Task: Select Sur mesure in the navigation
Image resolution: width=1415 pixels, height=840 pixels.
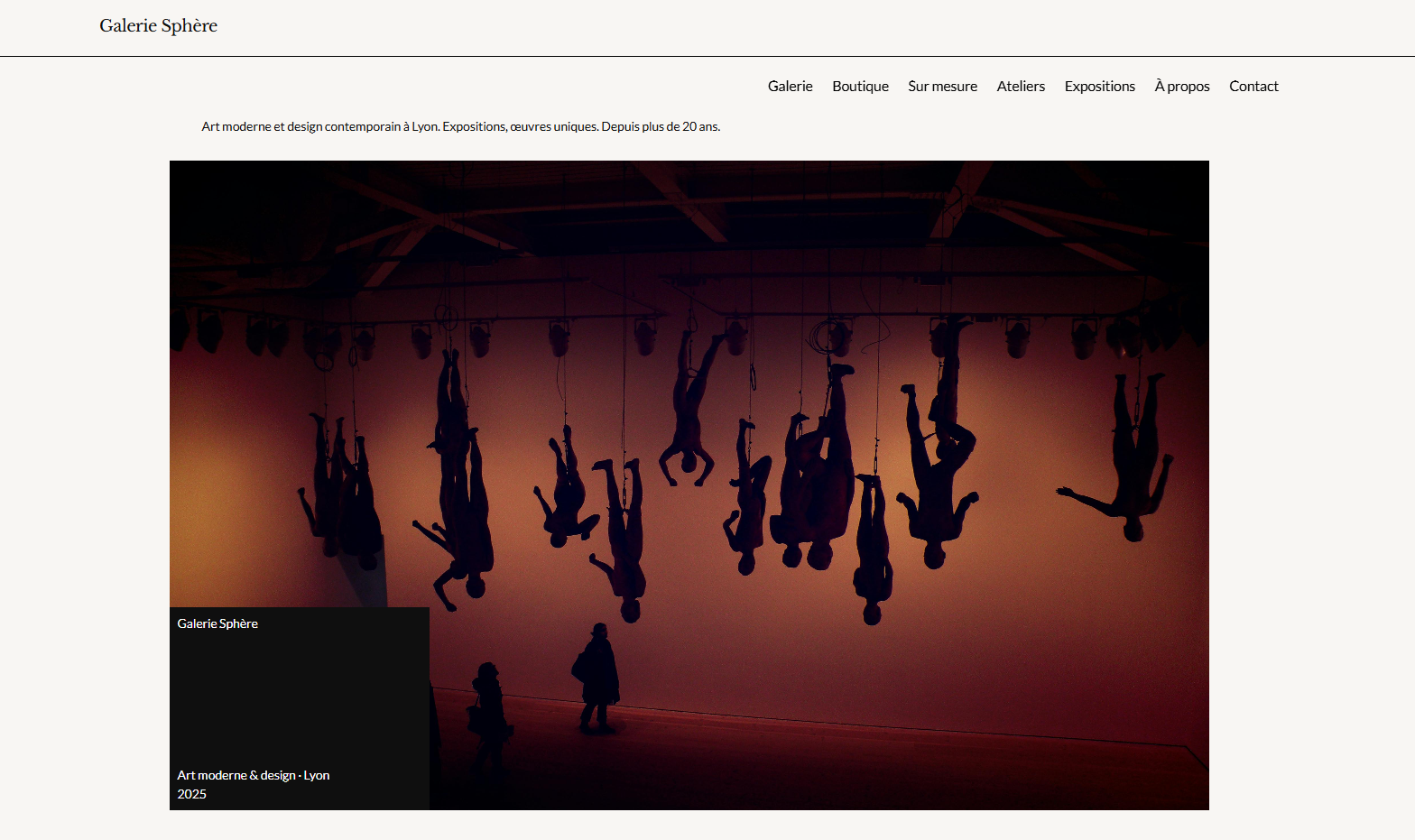Action: click(x=942, y=87)
